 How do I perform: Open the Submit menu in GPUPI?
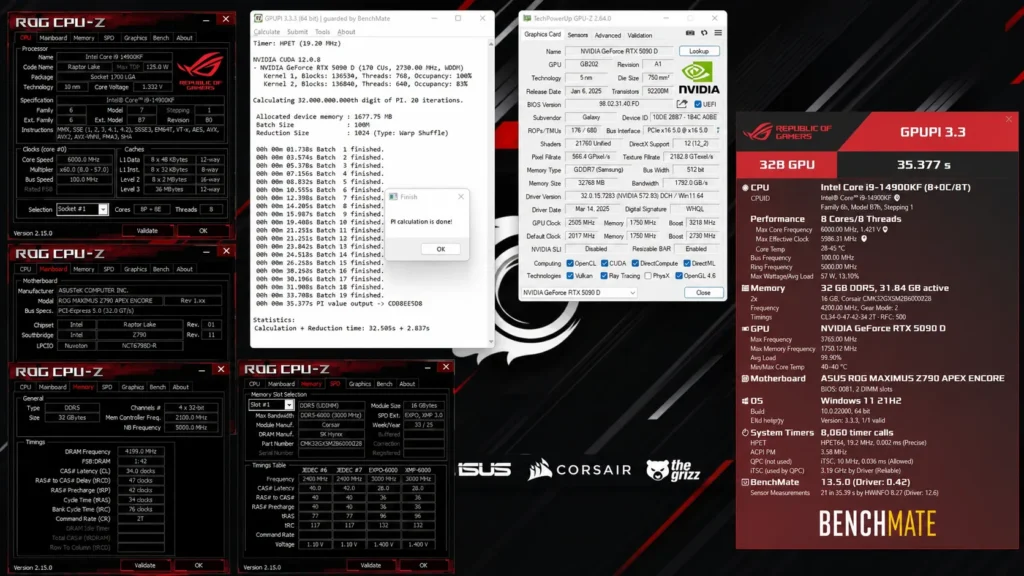(297, 32)
